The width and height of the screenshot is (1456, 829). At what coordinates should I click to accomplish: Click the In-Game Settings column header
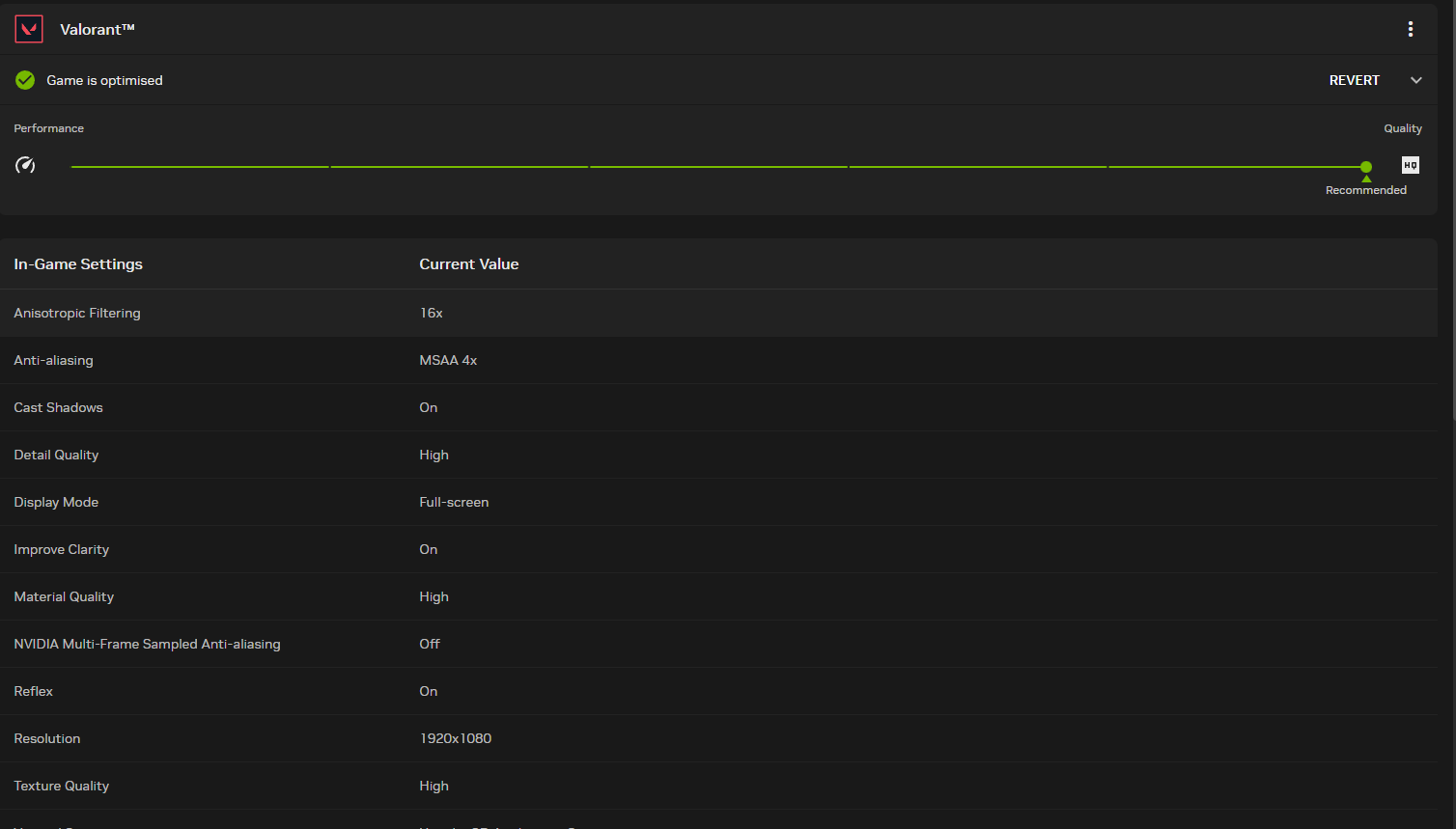(x=78, y=263)
